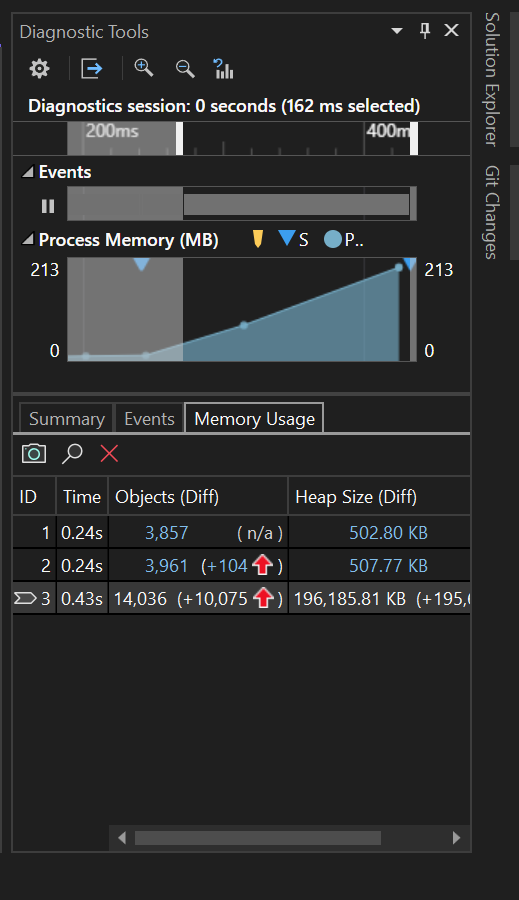Click the 400ms timeline ruler mark
519x900 pixels.
(389, 131)
